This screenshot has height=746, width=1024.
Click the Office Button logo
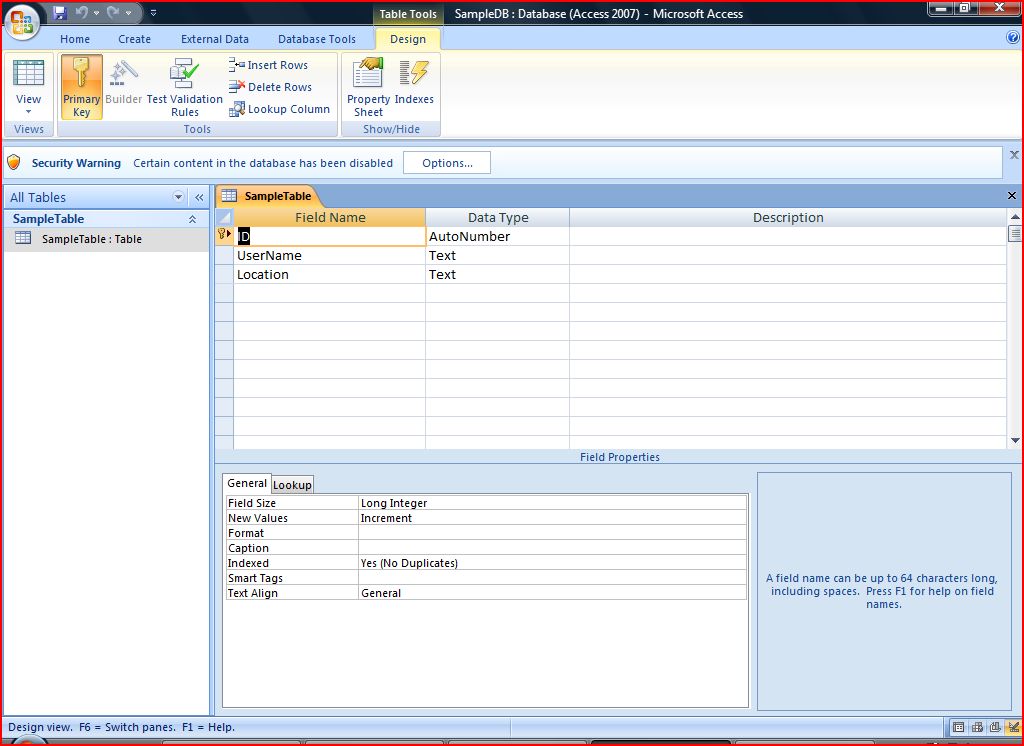[22, 22]
